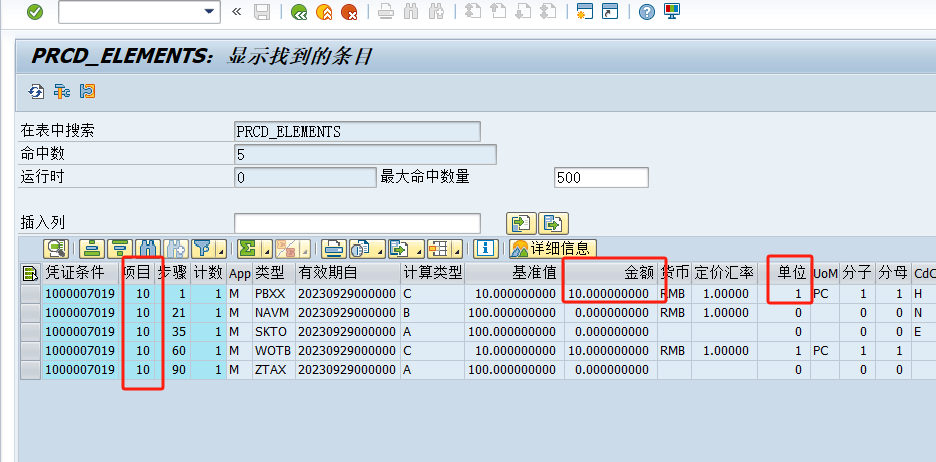Click the ALV Details magnifier icon
This screenshot has height=462, width=936.
(56, 248)
